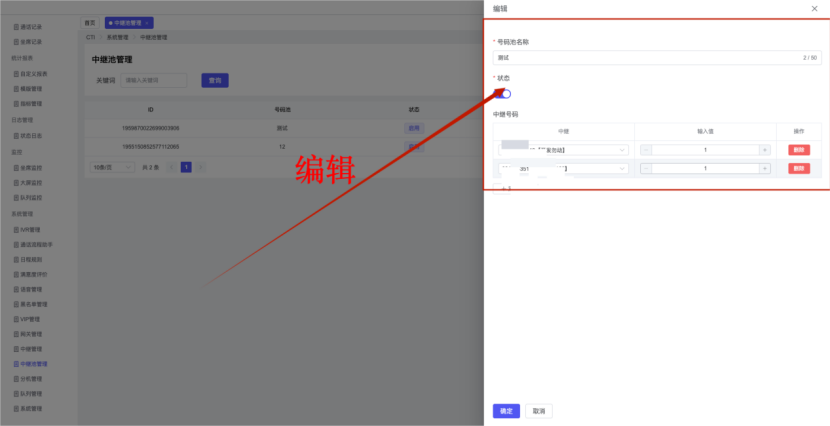
Task: Click the 取消 button
Action: pyautogui.click(x=538, y=411)
